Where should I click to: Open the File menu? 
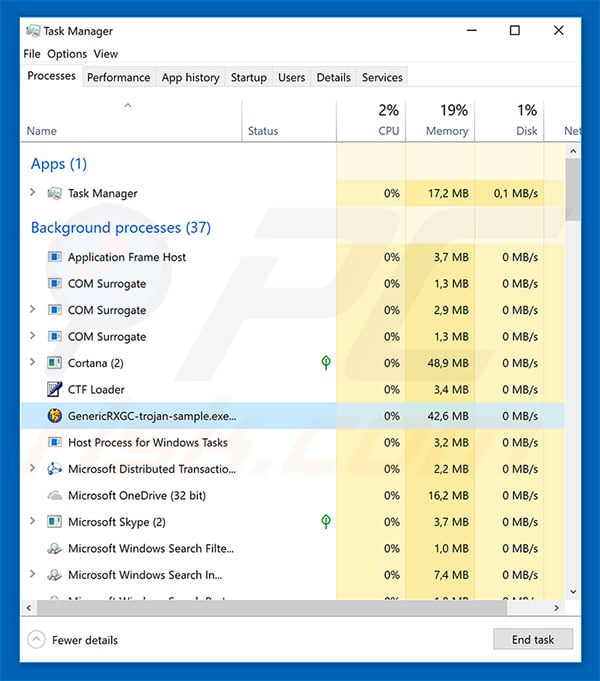[x=32, y=54]
